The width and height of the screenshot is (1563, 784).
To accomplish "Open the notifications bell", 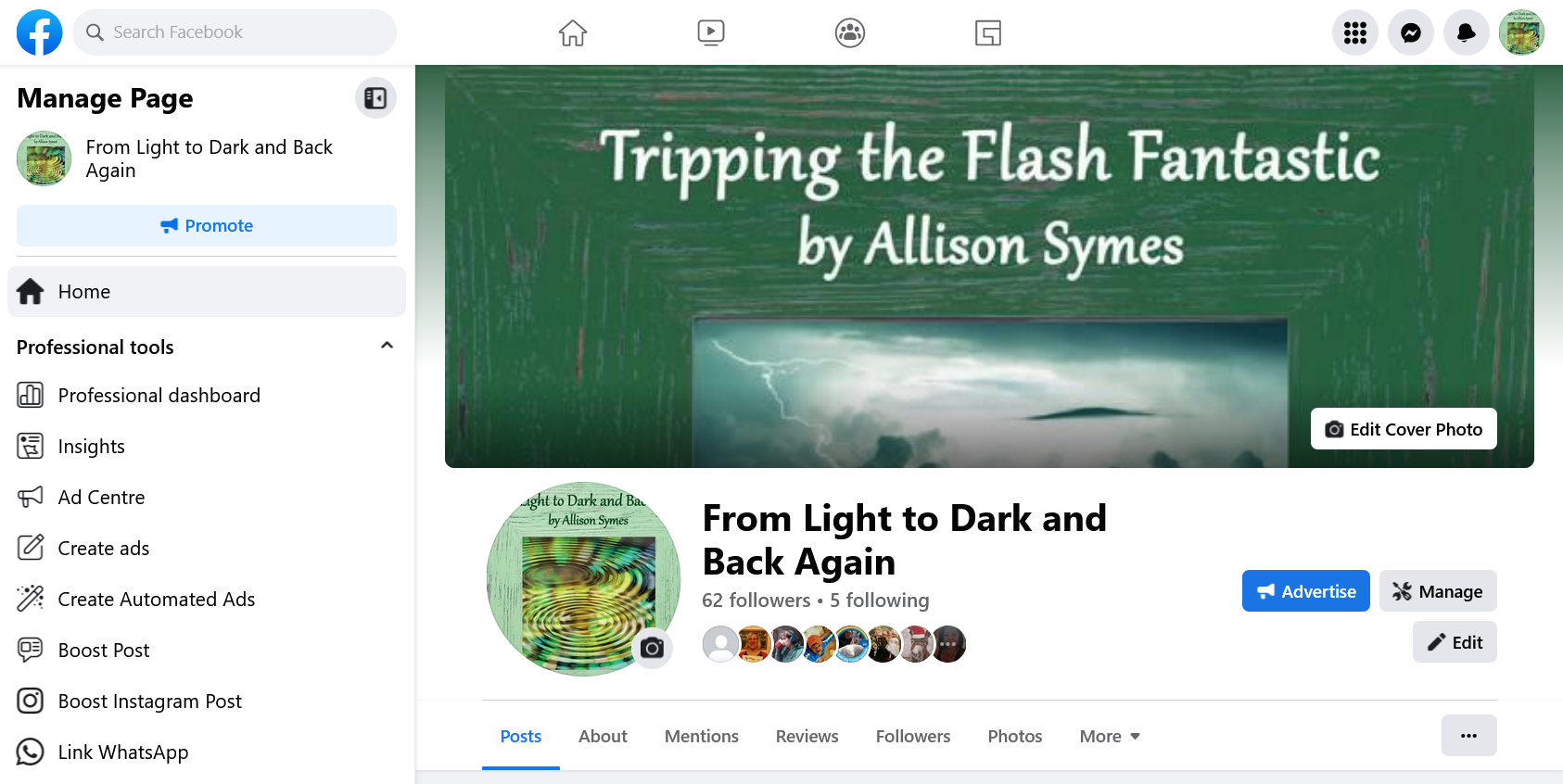I will (x=1467, y=33).
